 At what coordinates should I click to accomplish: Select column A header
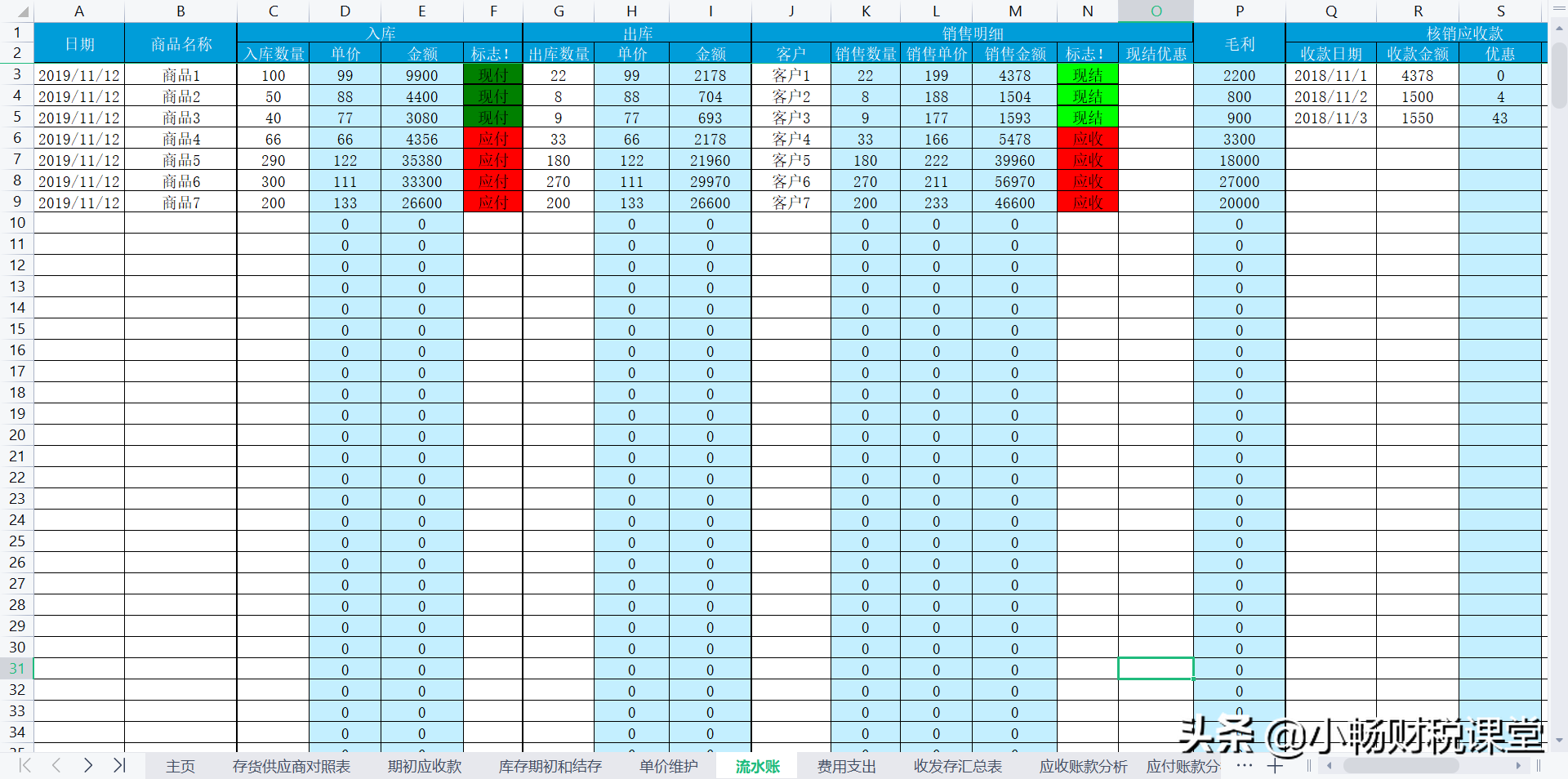point(79,11)
